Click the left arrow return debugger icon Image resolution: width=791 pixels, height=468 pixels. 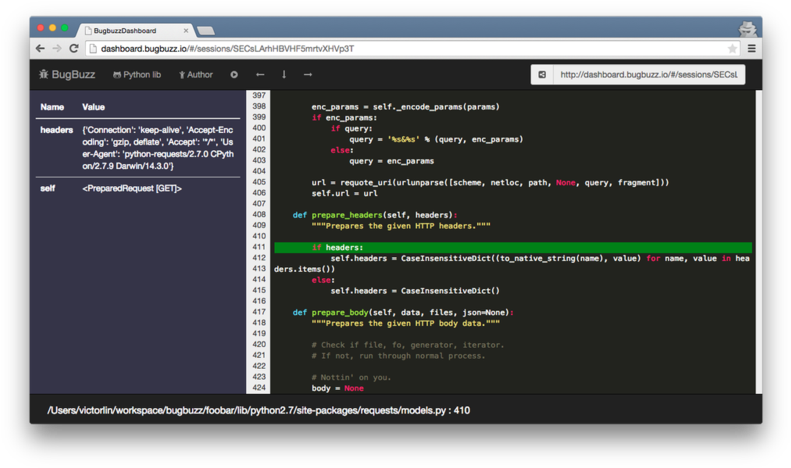tap(260, 75)
